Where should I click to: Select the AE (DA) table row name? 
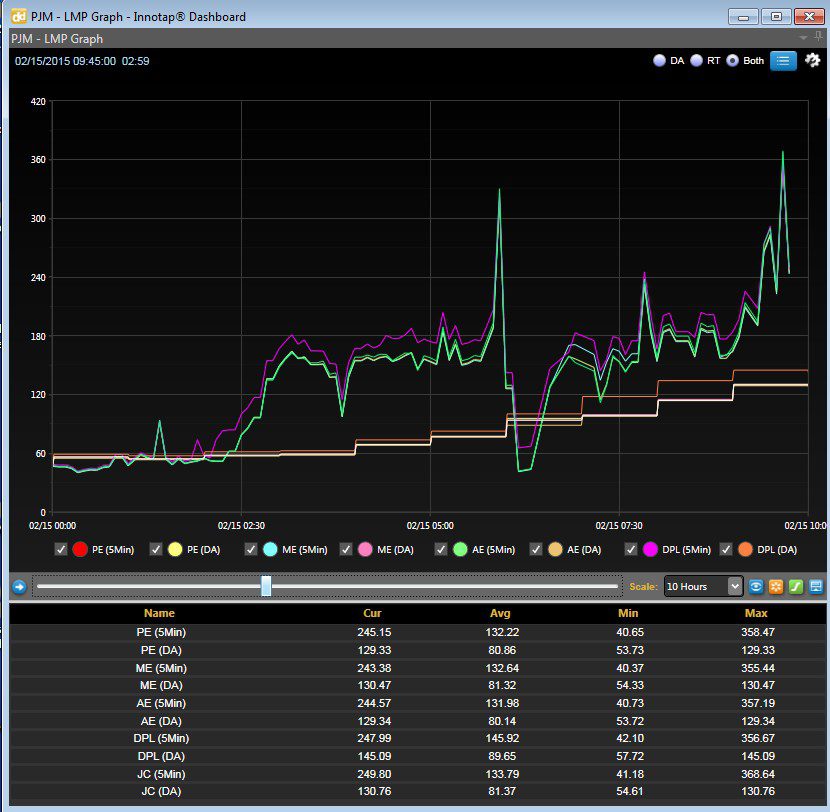[161, 721]
